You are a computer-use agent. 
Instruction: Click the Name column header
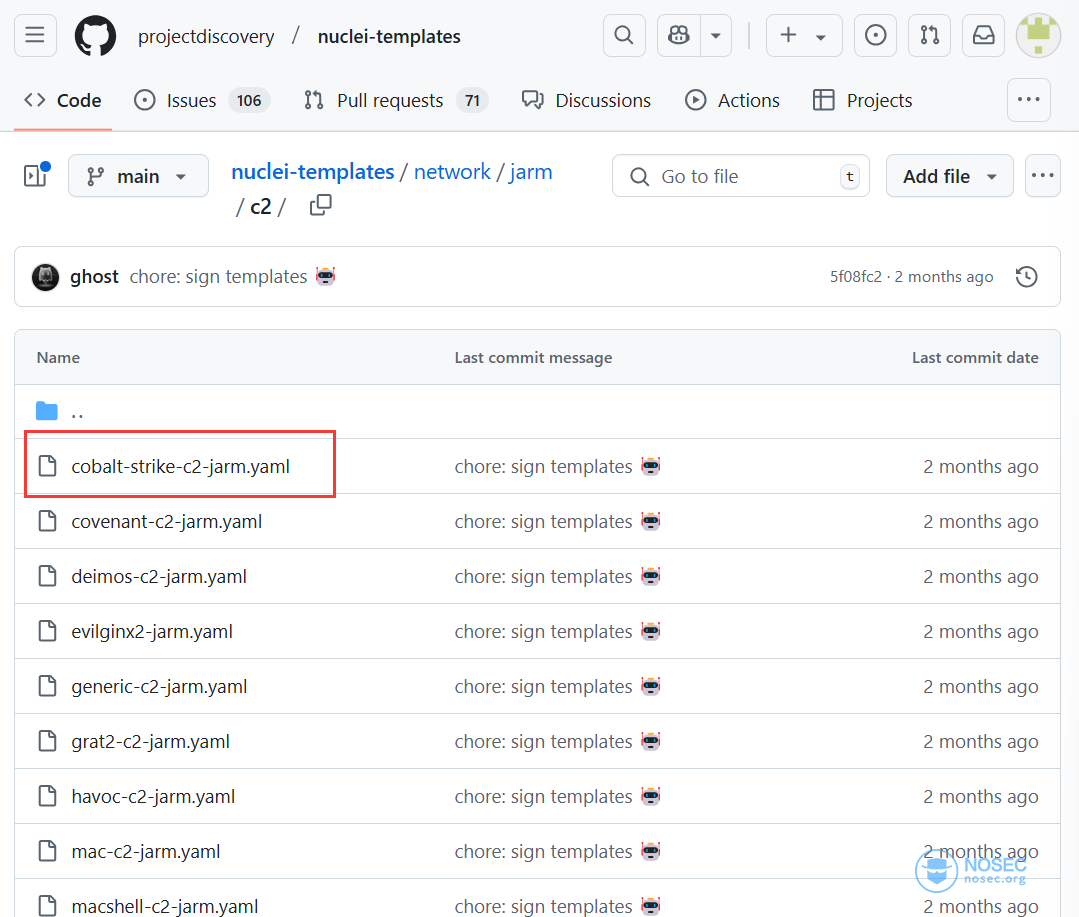click(58, 358)
